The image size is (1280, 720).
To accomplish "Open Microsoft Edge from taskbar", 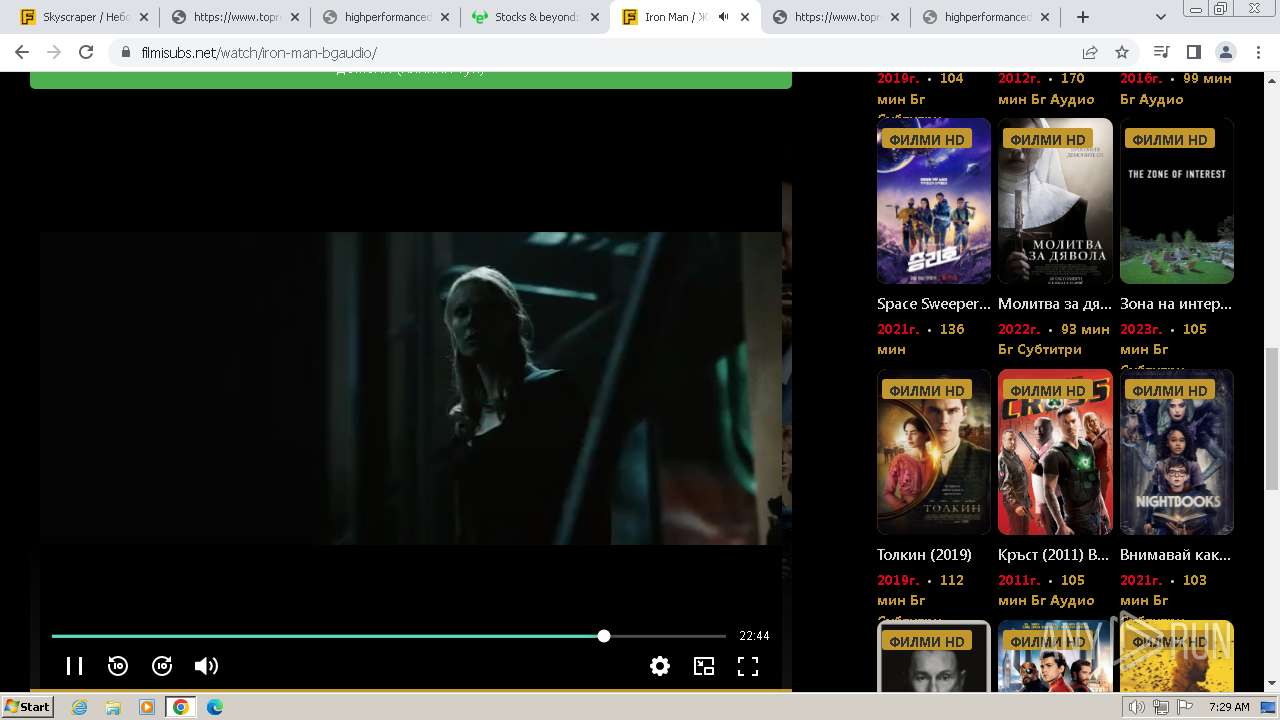I will click(x=215, y=707).
